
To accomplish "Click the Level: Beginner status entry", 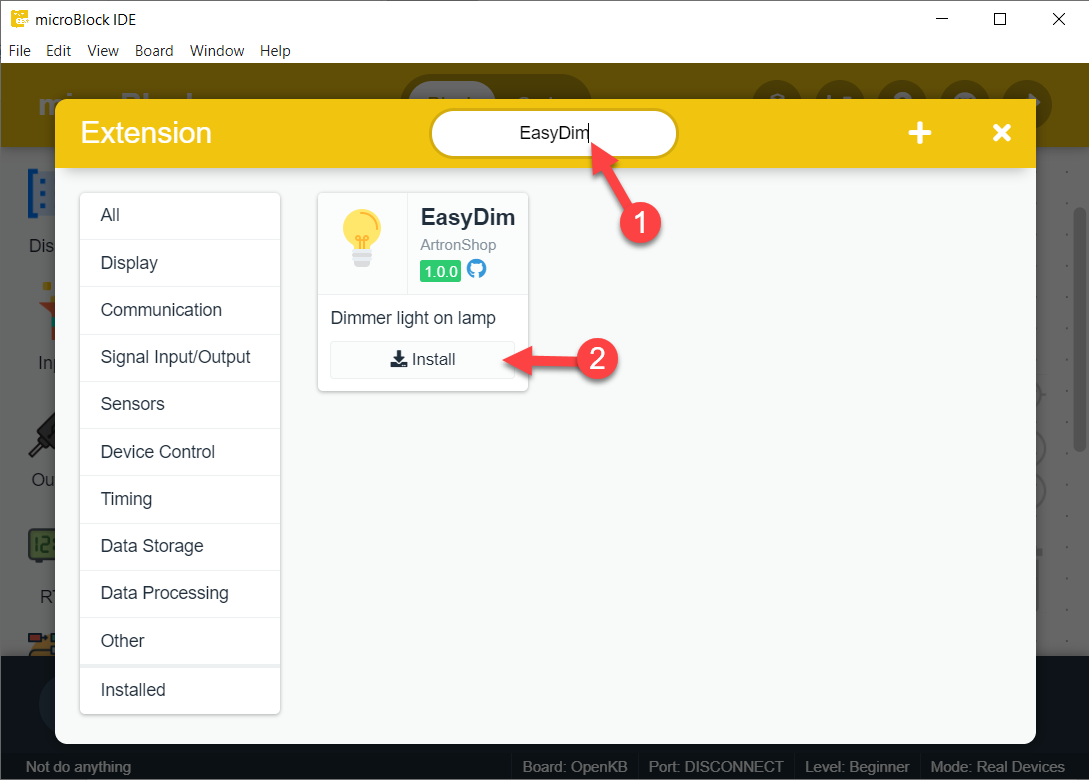I will coord(857,767).
